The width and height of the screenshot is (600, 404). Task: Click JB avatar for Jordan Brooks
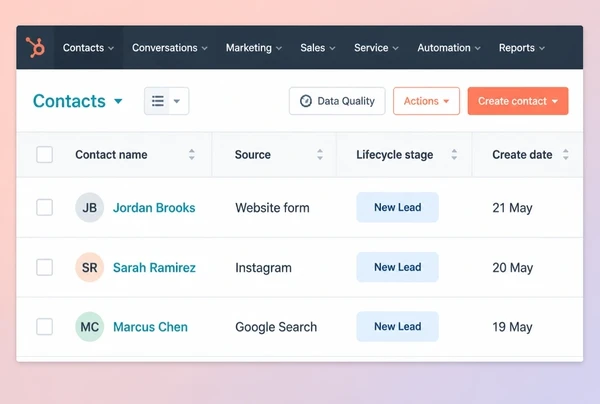90,207
